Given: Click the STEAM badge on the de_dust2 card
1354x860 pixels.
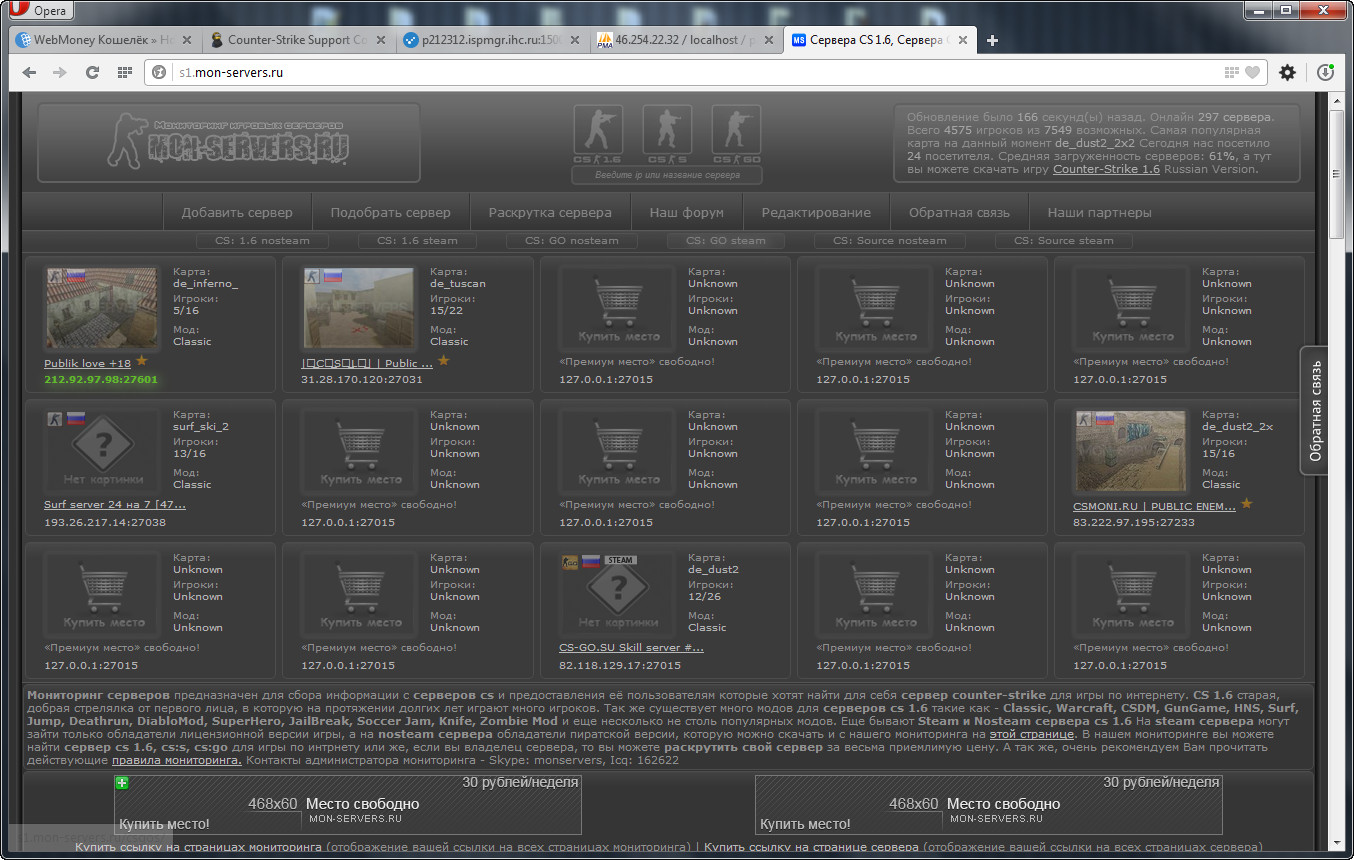Looking at the screenshot, I should 621,560.
